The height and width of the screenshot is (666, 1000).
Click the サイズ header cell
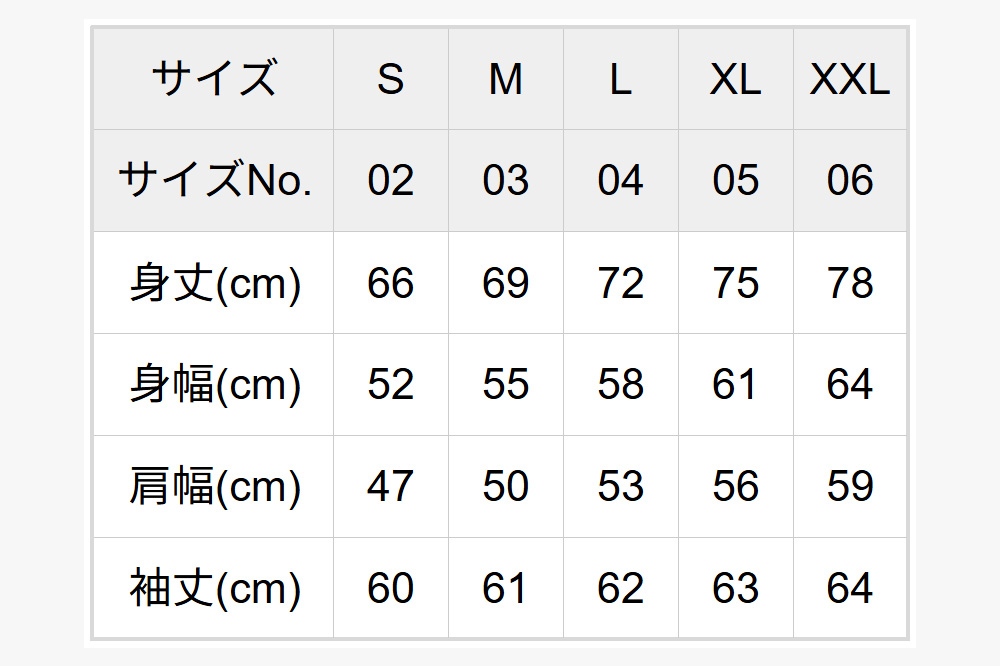(x=213, y=79)
